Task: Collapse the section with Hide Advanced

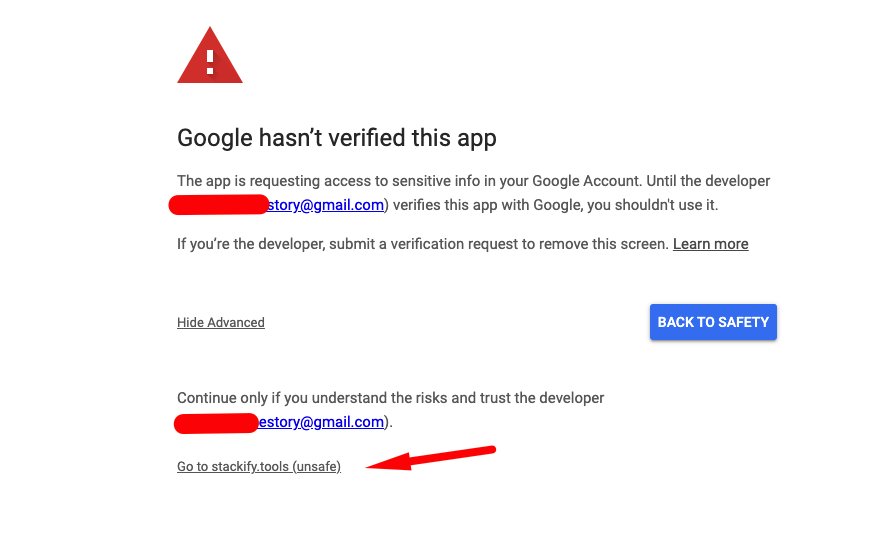Action: coord(220,322)
